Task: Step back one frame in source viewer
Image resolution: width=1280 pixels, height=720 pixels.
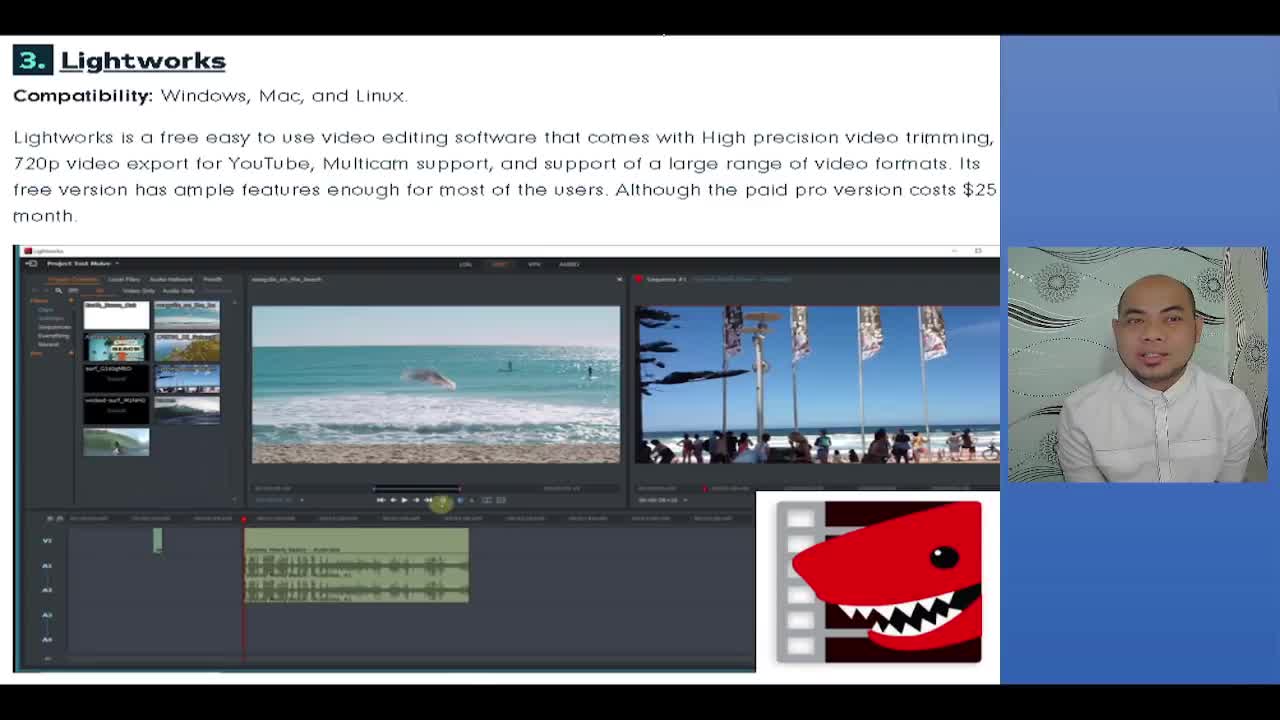Action: click(392, 500)
